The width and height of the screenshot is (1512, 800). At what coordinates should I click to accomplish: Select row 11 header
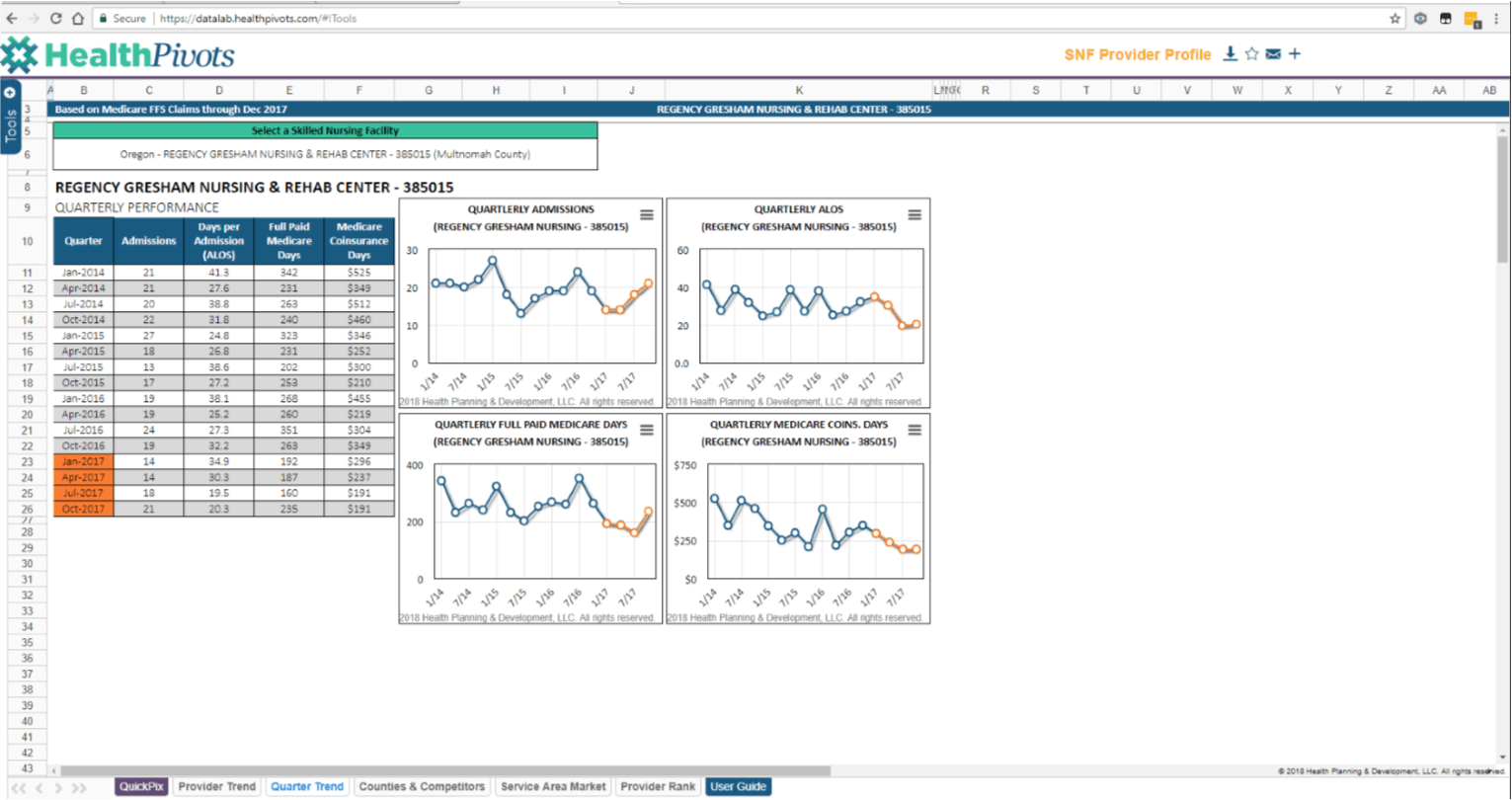coord(27,273)
